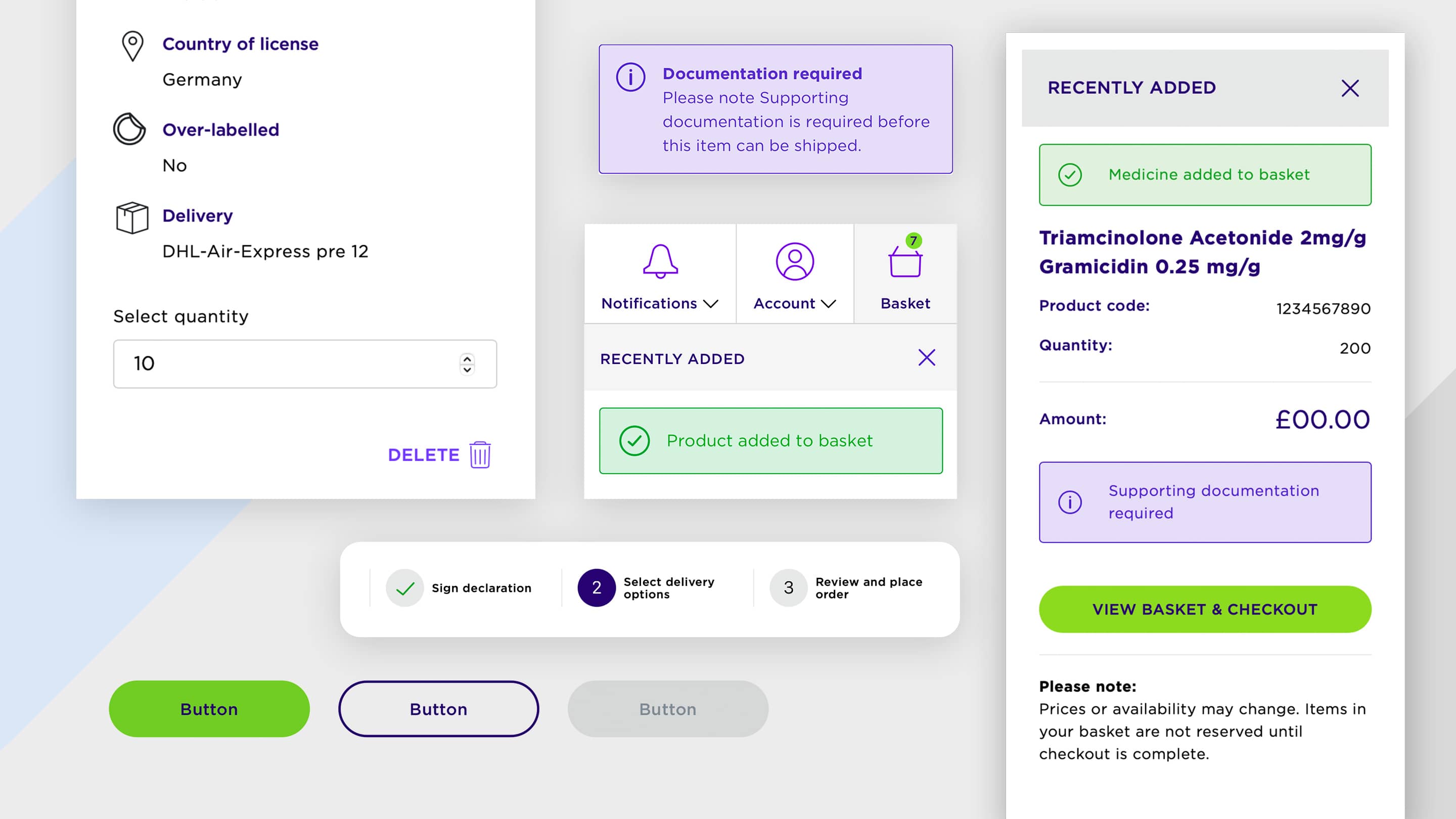The width and height of the screenshot is (1456, 819).
Task: Click the Account profile avatar icon
Action: pos(795,261)
